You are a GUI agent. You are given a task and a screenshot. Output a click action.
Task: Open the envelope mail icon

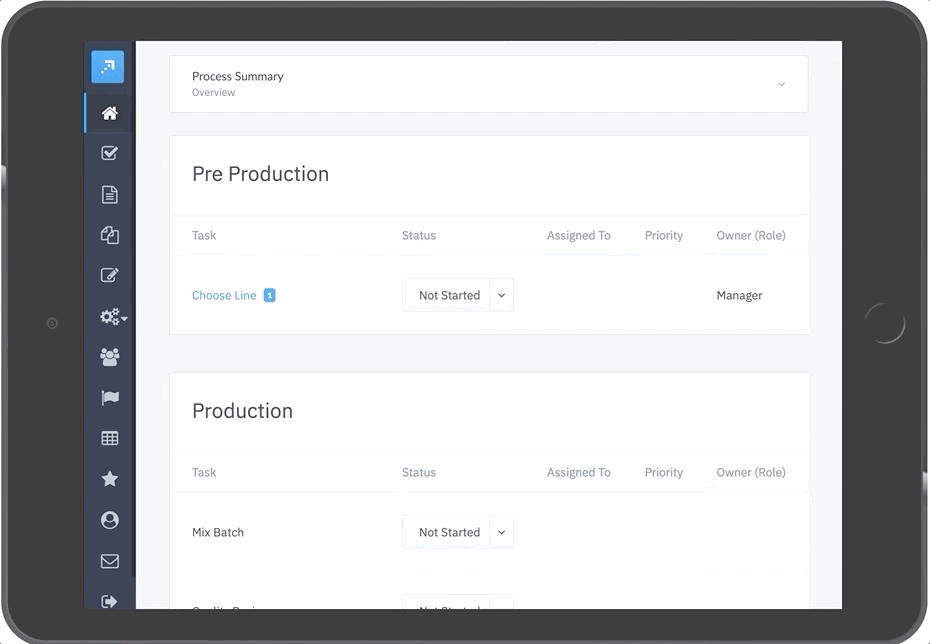[110, 561]
